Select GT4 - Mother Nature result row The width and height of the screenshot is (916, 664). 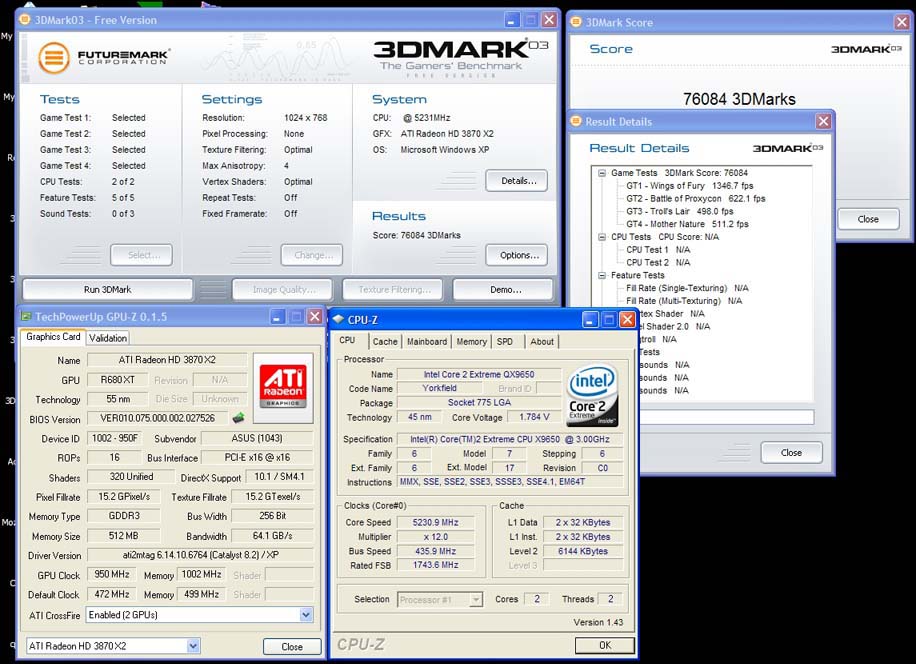688,224
